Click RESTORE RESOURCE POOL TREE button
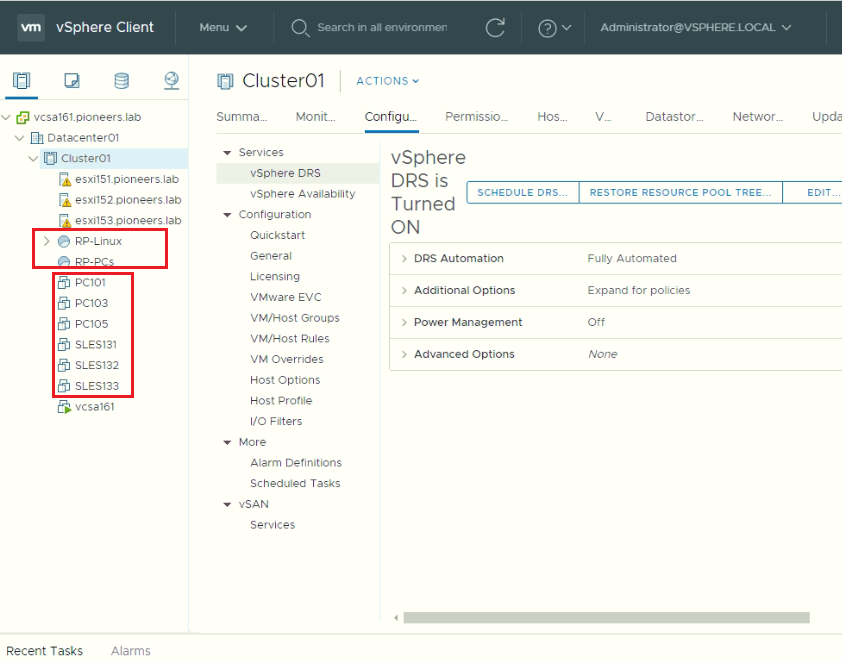 [x=680, y=193]
